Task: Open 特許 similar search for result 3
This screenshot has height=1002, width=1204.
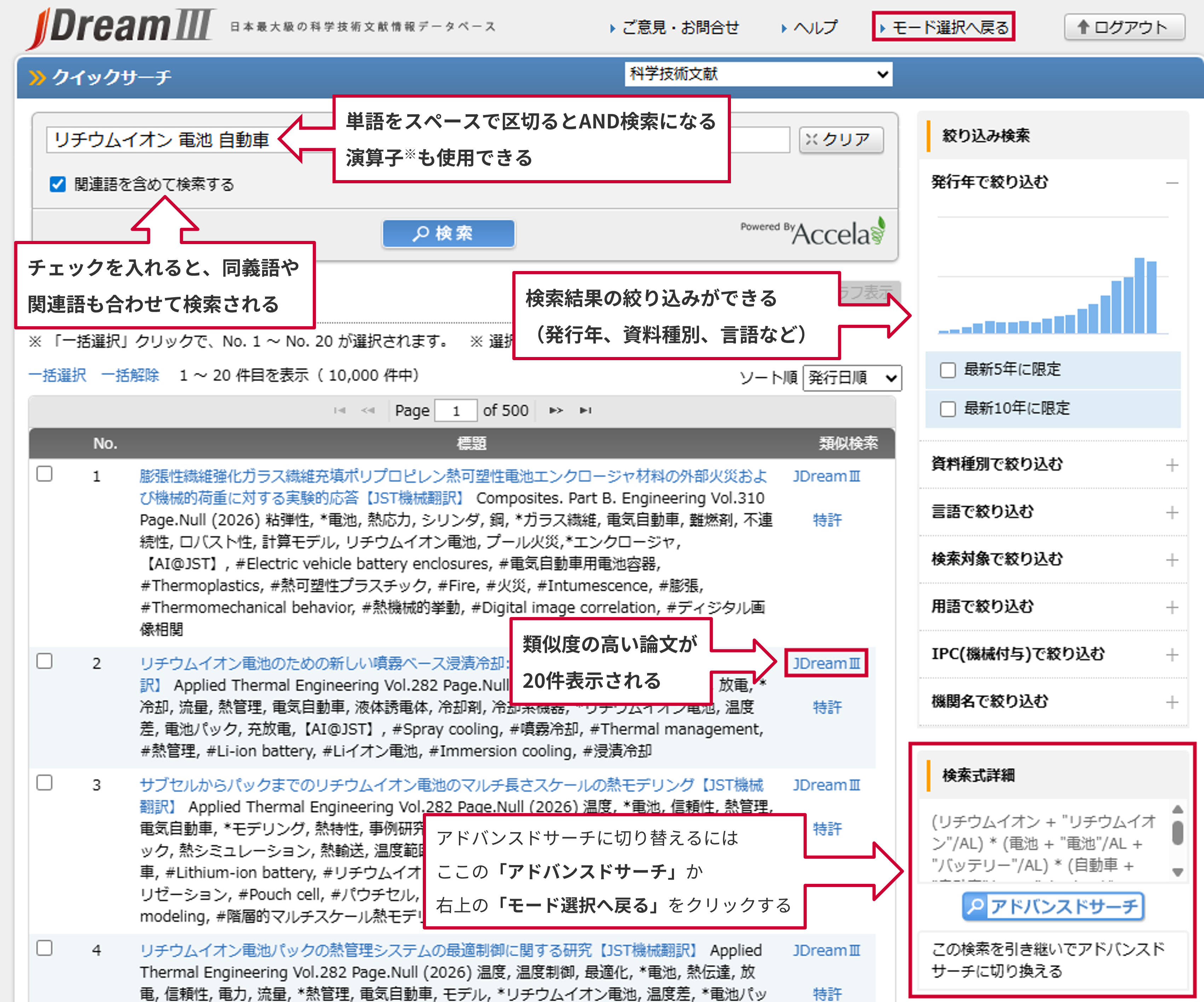Action: [x=827, y=829]
